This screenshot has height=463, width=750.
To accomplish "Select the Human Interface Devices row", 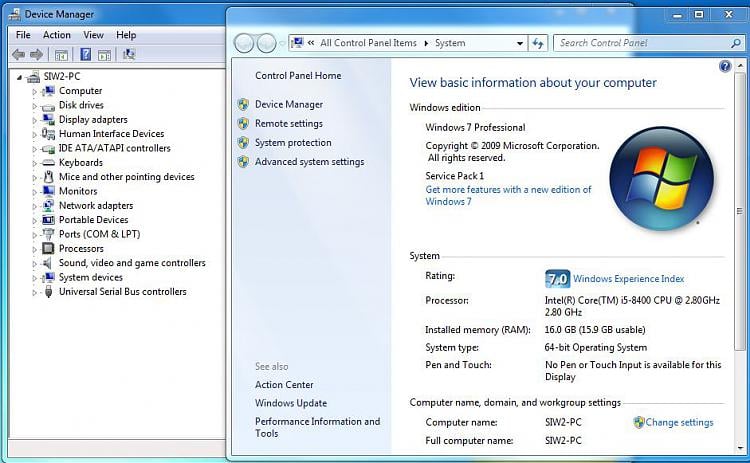I will pos(111,134).
